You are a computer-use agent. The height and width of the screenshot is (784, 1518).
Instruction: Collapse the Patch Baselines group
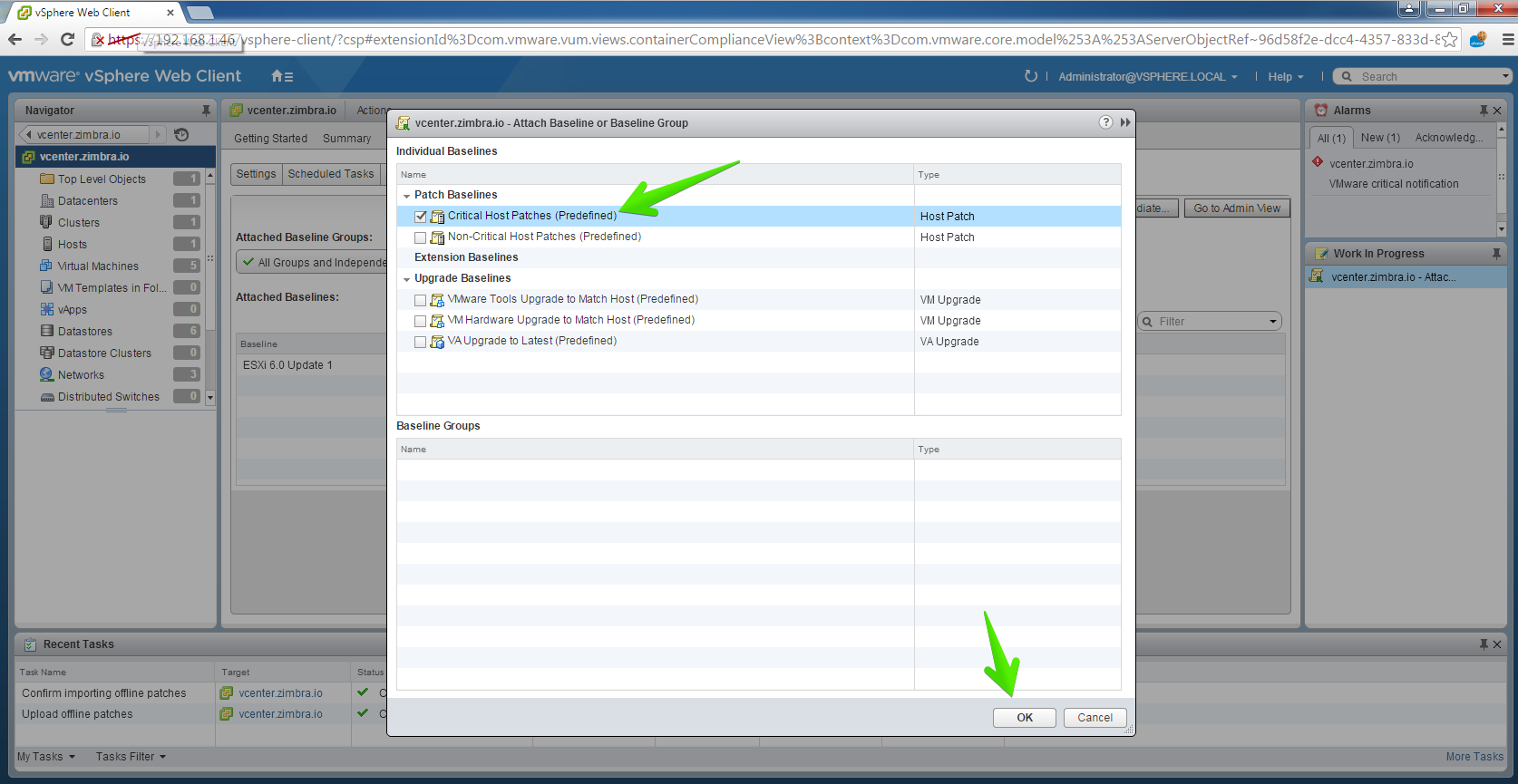[406, 196]
